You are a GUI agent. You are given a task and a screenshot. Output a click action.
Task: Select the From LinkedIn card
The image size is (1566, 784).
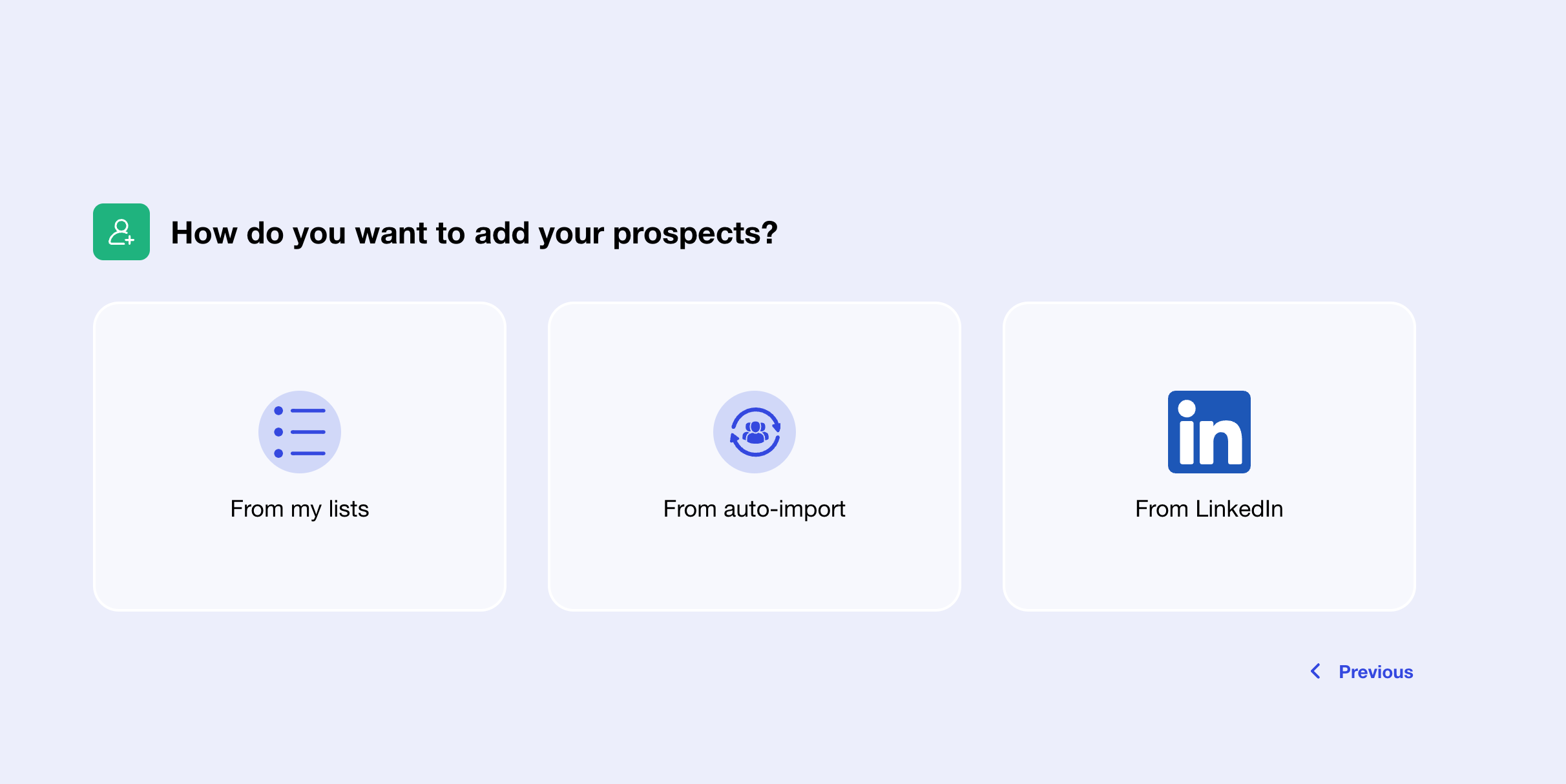click(1209, 457)
